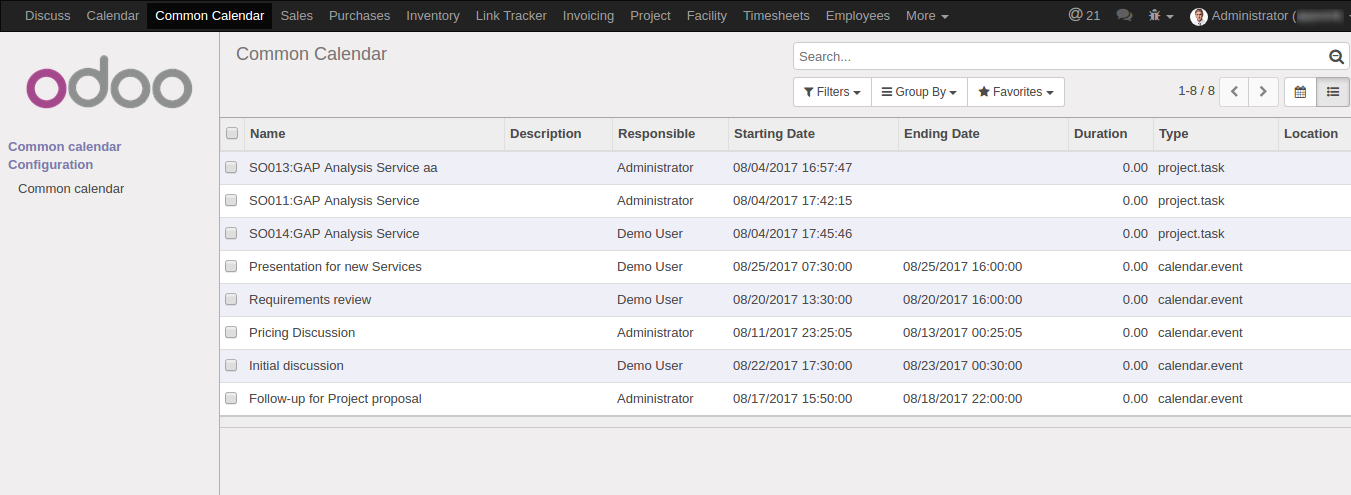Select all rows with header checkbox
The width and height of the screenshot is (1351, 495).
(x=232, y=133)
